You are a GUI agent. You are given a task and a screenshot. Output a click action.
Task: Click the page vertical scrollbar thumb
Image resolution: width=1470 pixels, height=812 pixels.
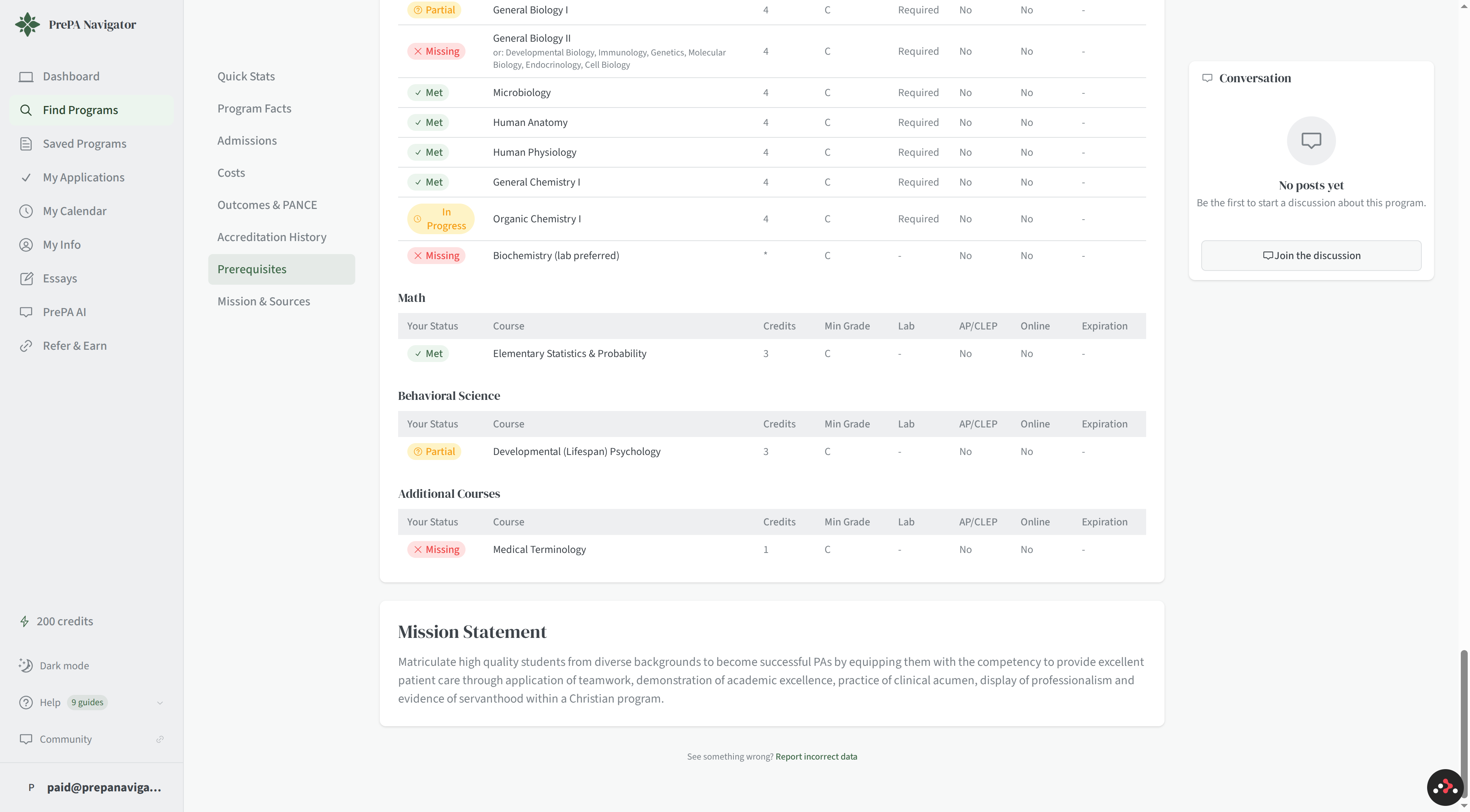pos(1464,724)
